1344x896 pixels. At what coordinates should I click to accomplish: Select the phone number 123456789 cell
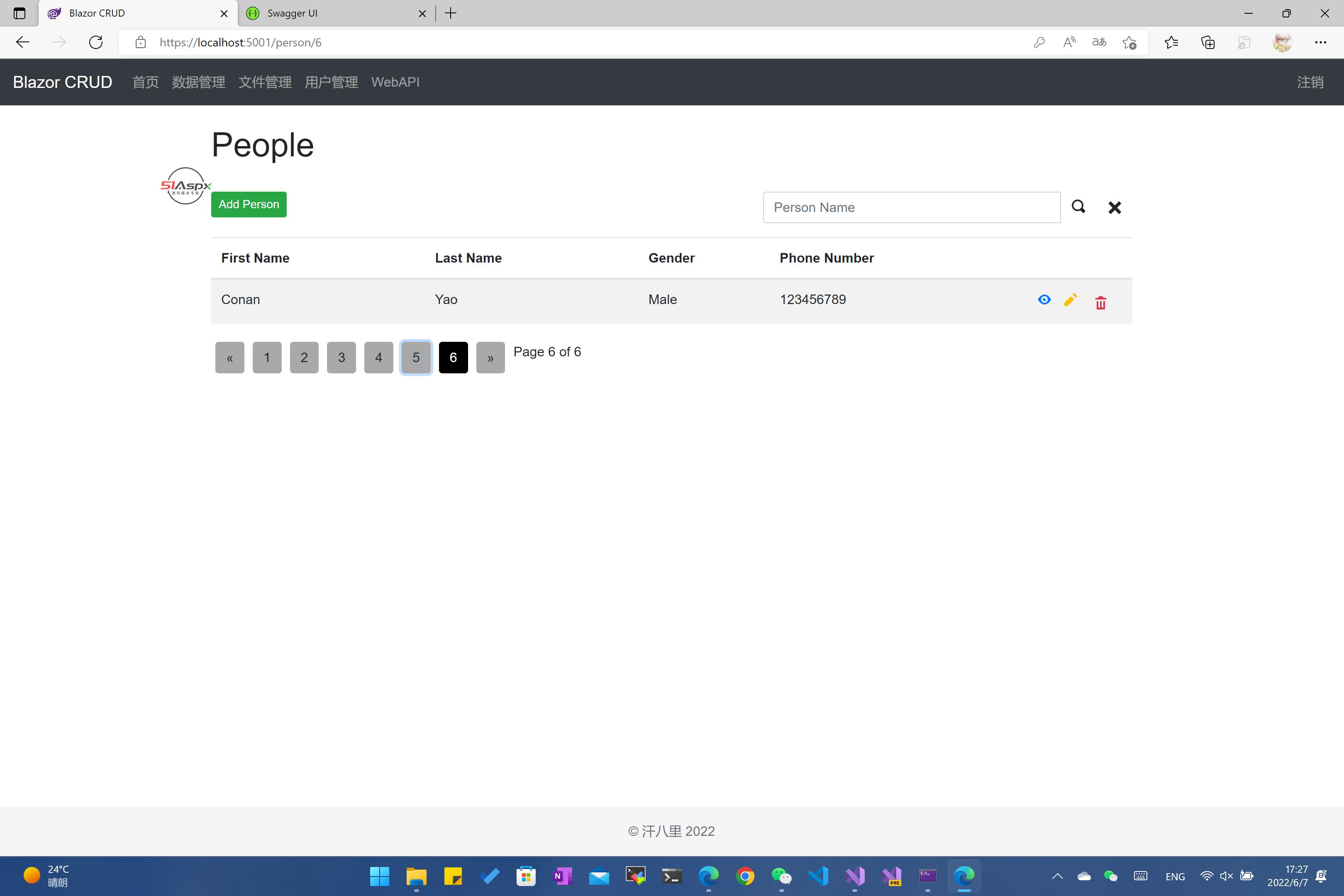point(812,299)
